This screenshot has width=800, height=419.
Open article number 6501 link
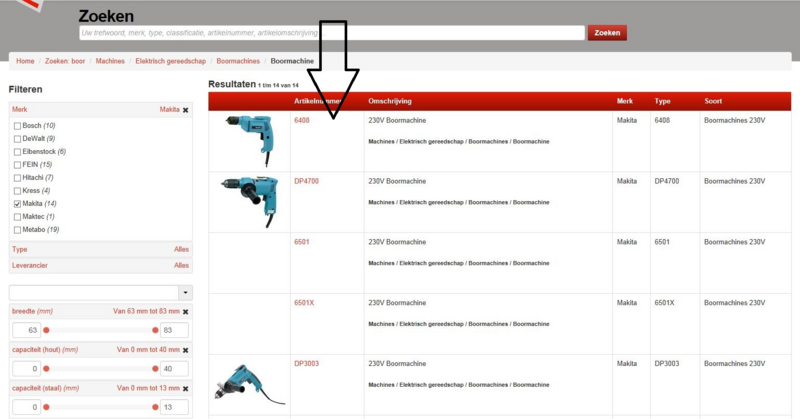click(302, 242)
